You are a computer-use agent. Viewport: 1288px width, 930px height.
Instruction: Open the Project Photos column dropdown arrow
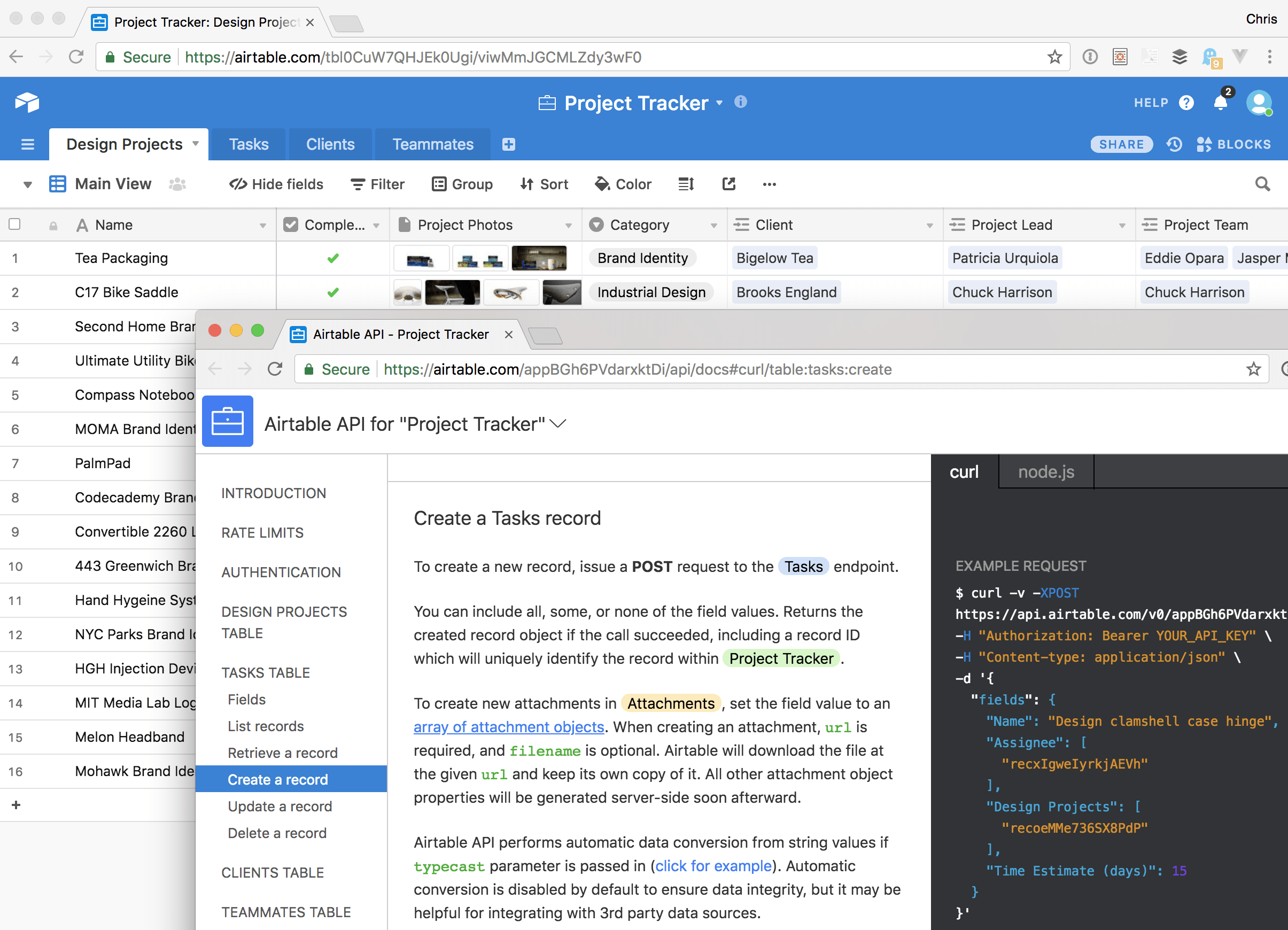[x=569, y=226]
